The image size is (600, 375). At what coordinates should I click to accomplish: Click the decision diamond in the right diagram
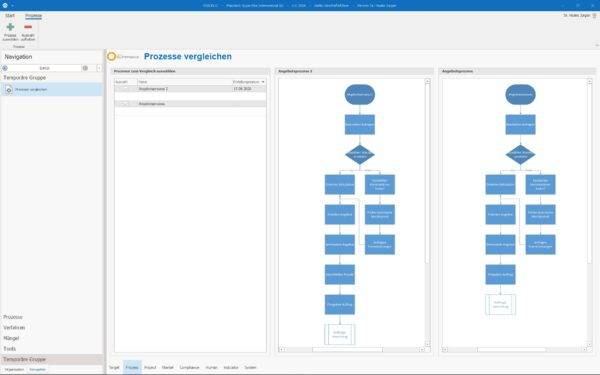pyautogui.click(x=520, y=155)
